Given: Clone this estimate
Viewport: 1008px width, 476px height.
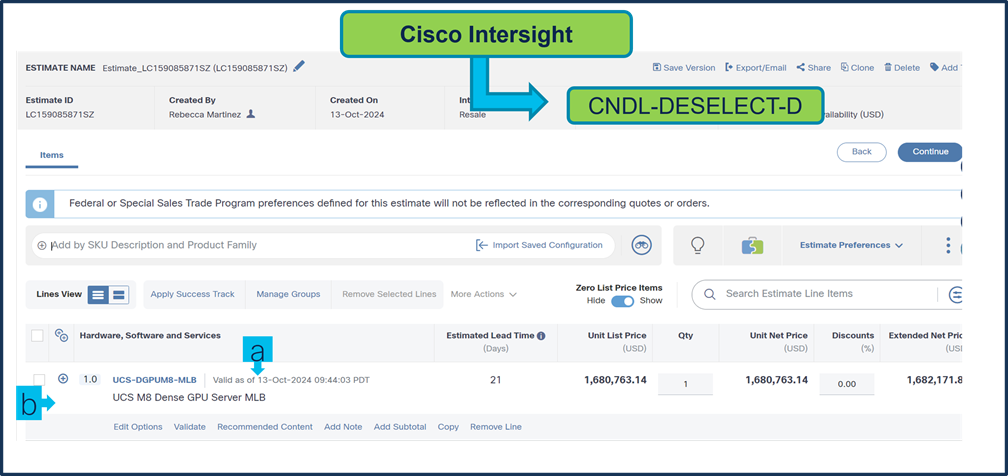Looking at the screenshot, I should 857,68.
